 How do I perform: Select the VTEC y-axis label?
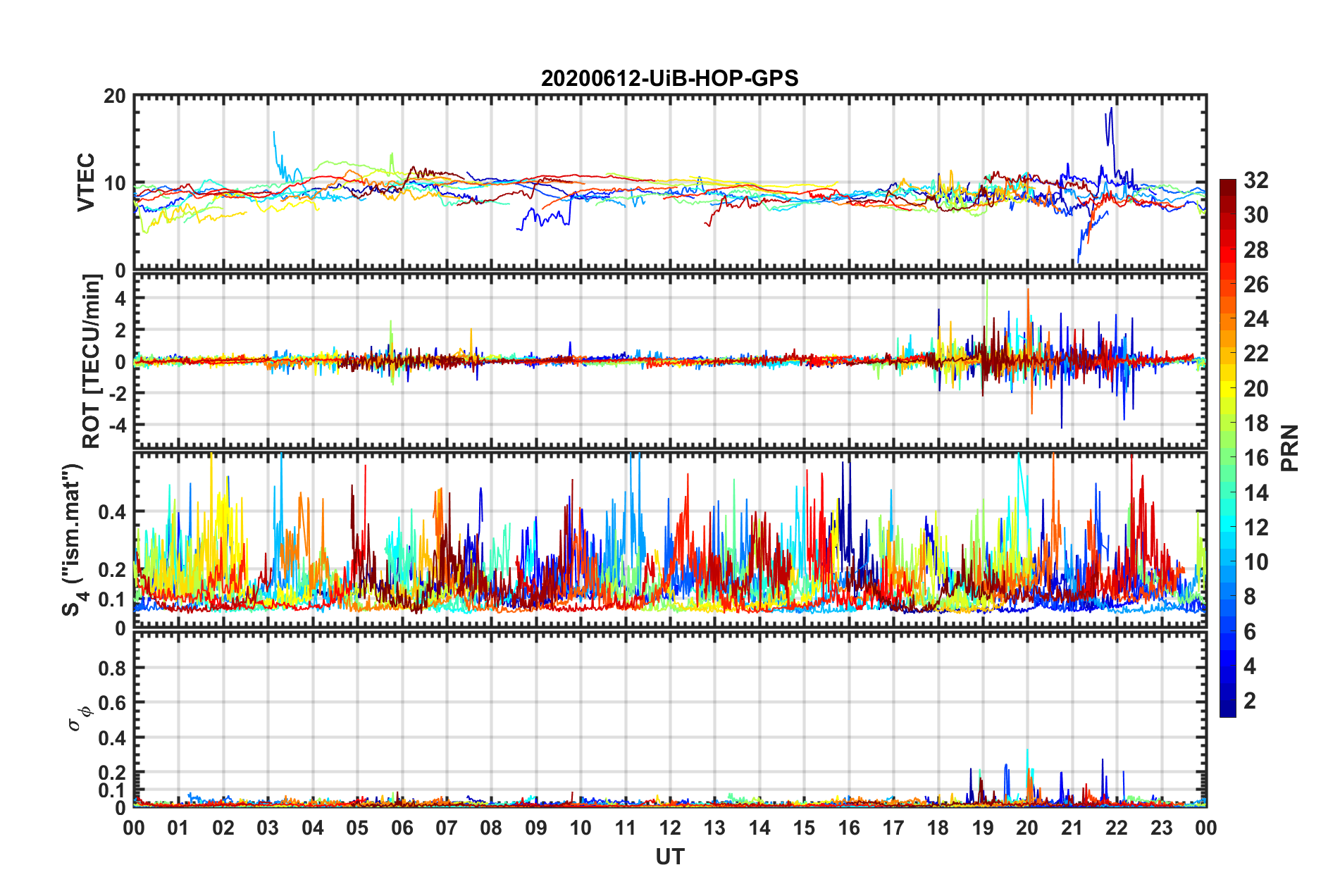tap(86, 182)
